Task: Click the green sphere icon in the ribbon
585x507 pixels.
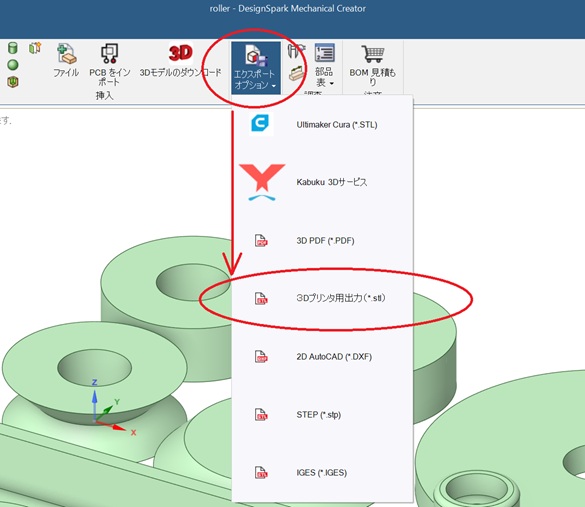Action: 13,65
